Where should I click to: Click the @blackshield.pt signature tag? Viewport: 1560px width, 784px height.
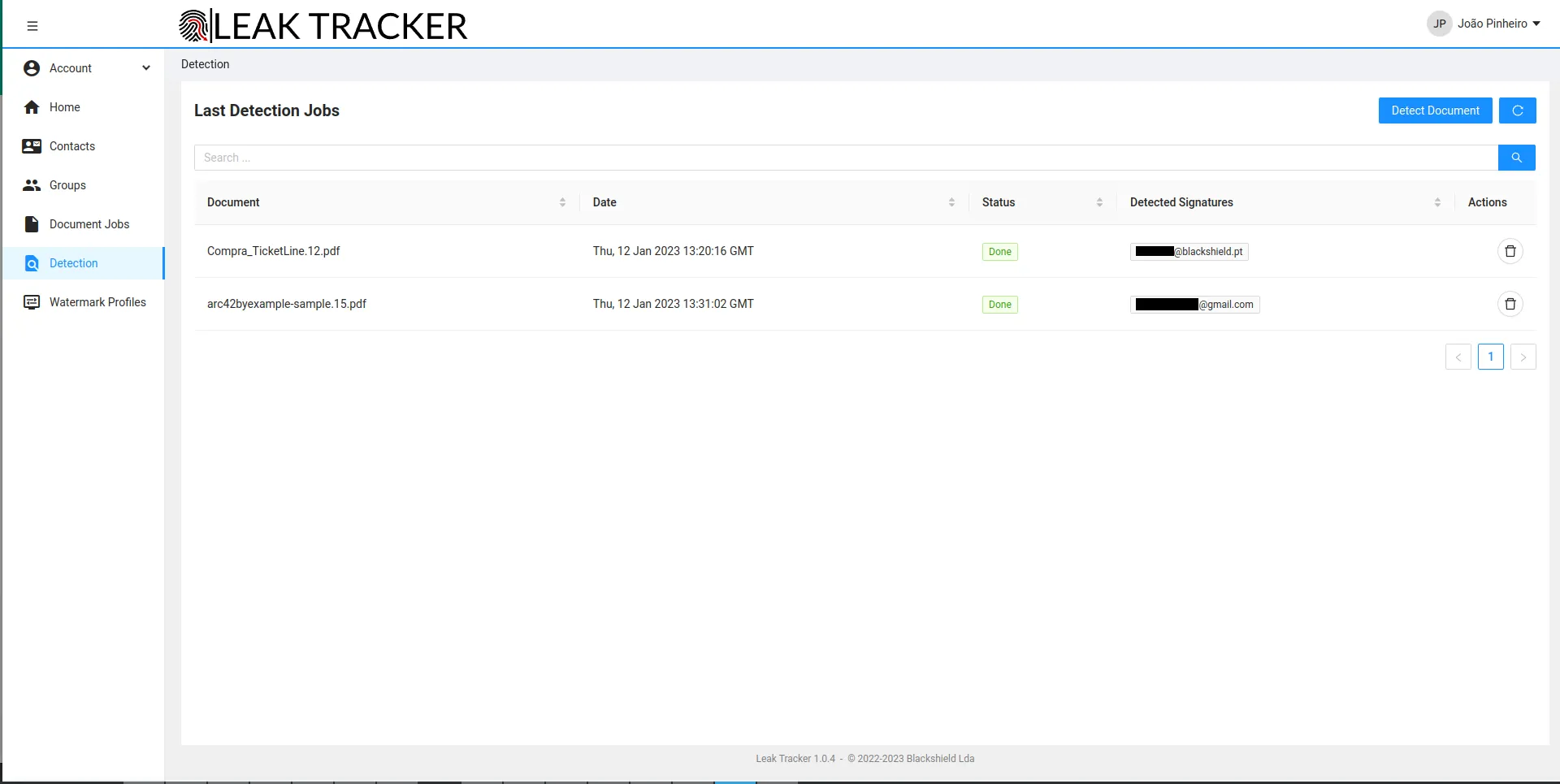point(1189,252)
